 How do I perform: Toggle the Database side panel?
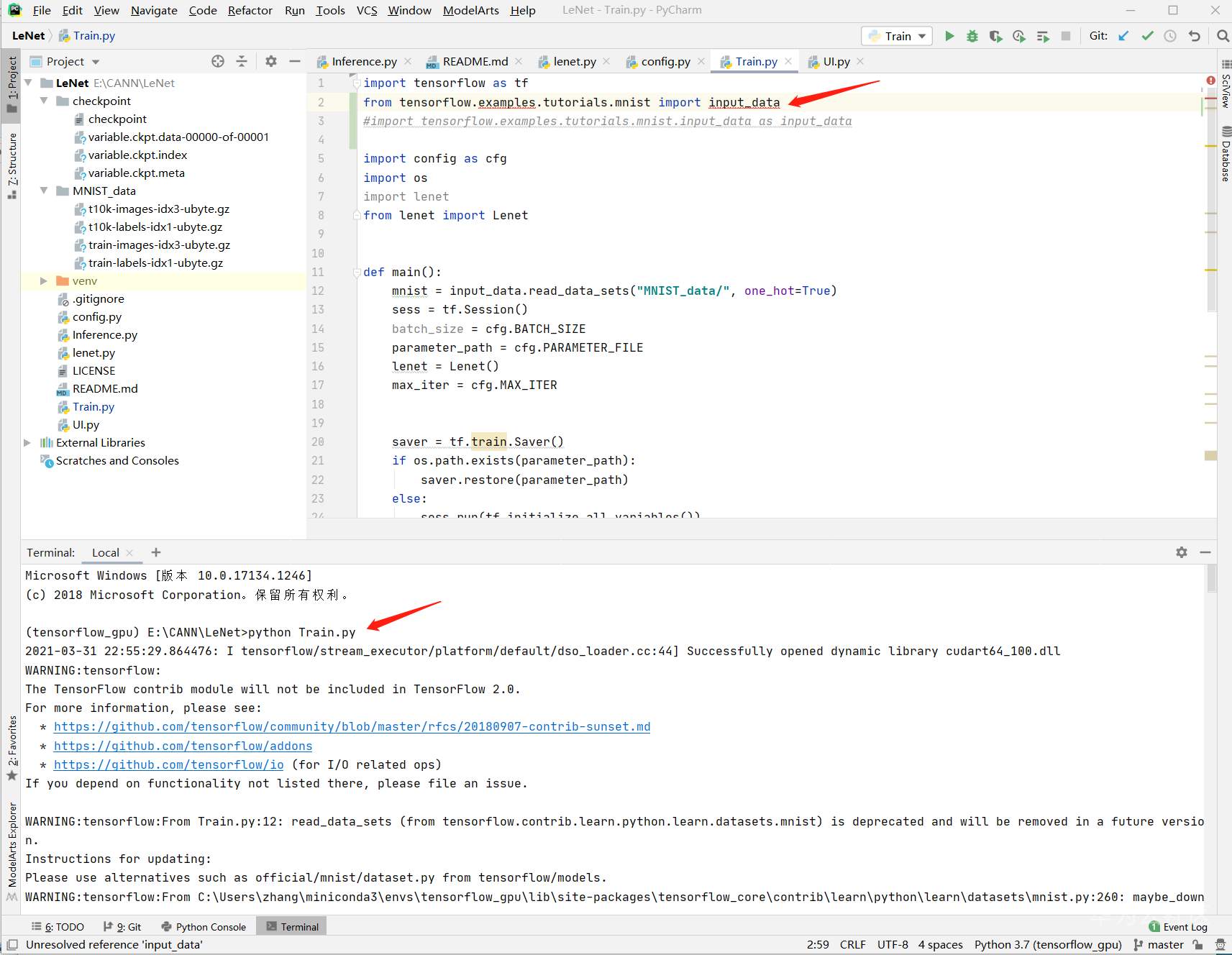tap(1225, 154)
